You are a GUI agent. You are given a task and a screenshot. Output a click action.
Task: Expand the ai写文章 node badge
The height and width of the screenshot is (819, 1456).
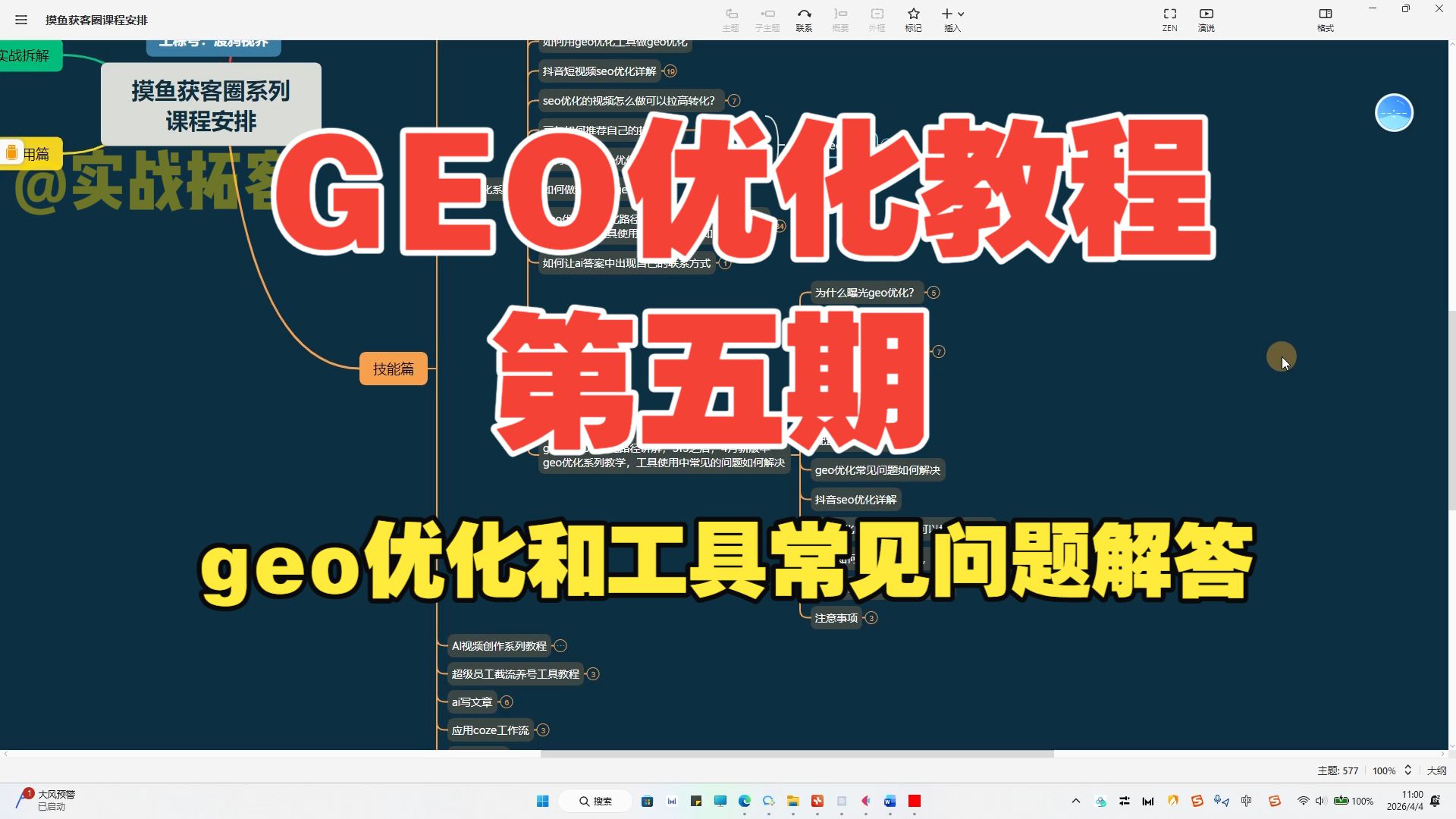tap(507, 702)
